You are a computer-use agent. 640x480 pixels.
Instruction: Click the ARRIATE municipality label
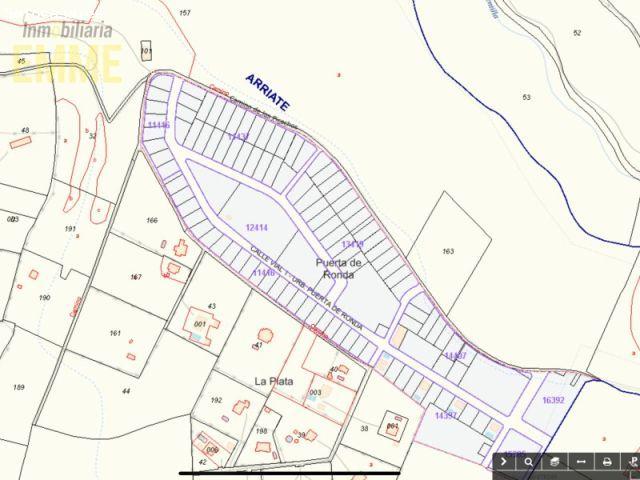[x=267, y=93]
